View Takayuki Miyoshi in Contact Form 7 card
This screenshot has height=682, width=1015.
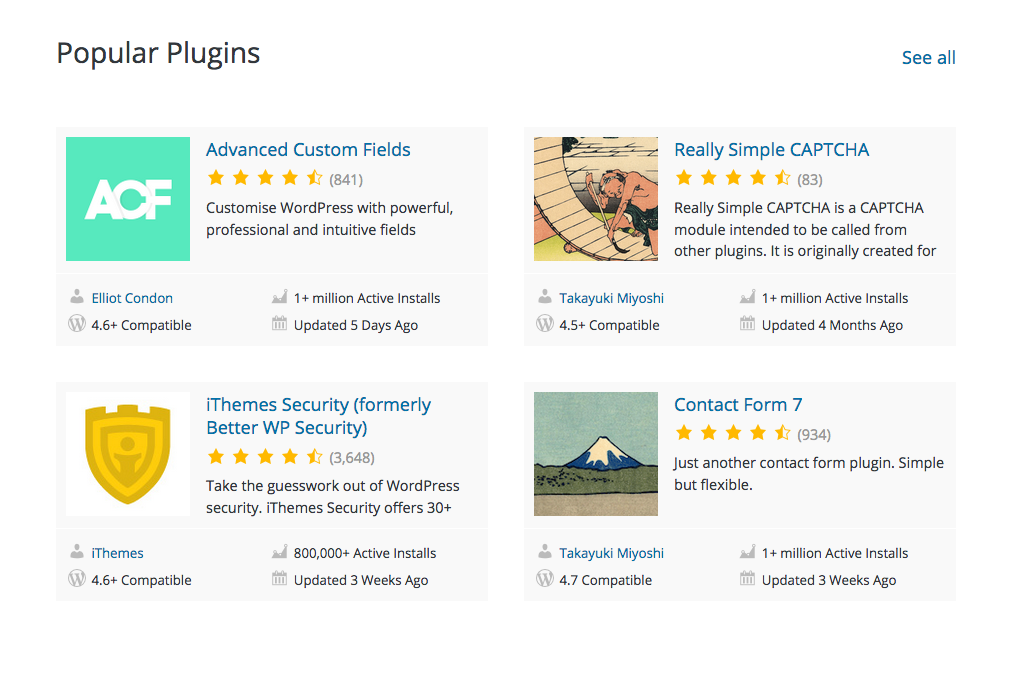click(612, 553)
